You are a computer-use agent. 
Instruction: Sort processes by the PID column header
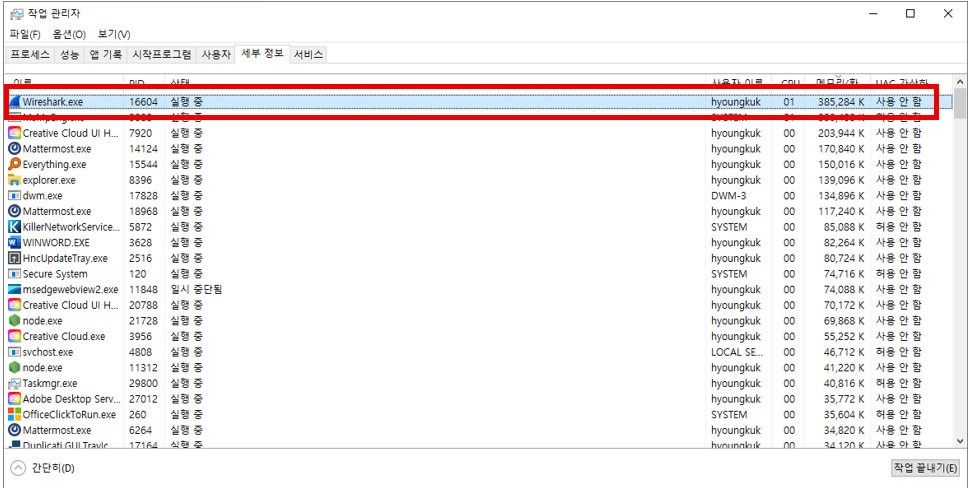138,81
